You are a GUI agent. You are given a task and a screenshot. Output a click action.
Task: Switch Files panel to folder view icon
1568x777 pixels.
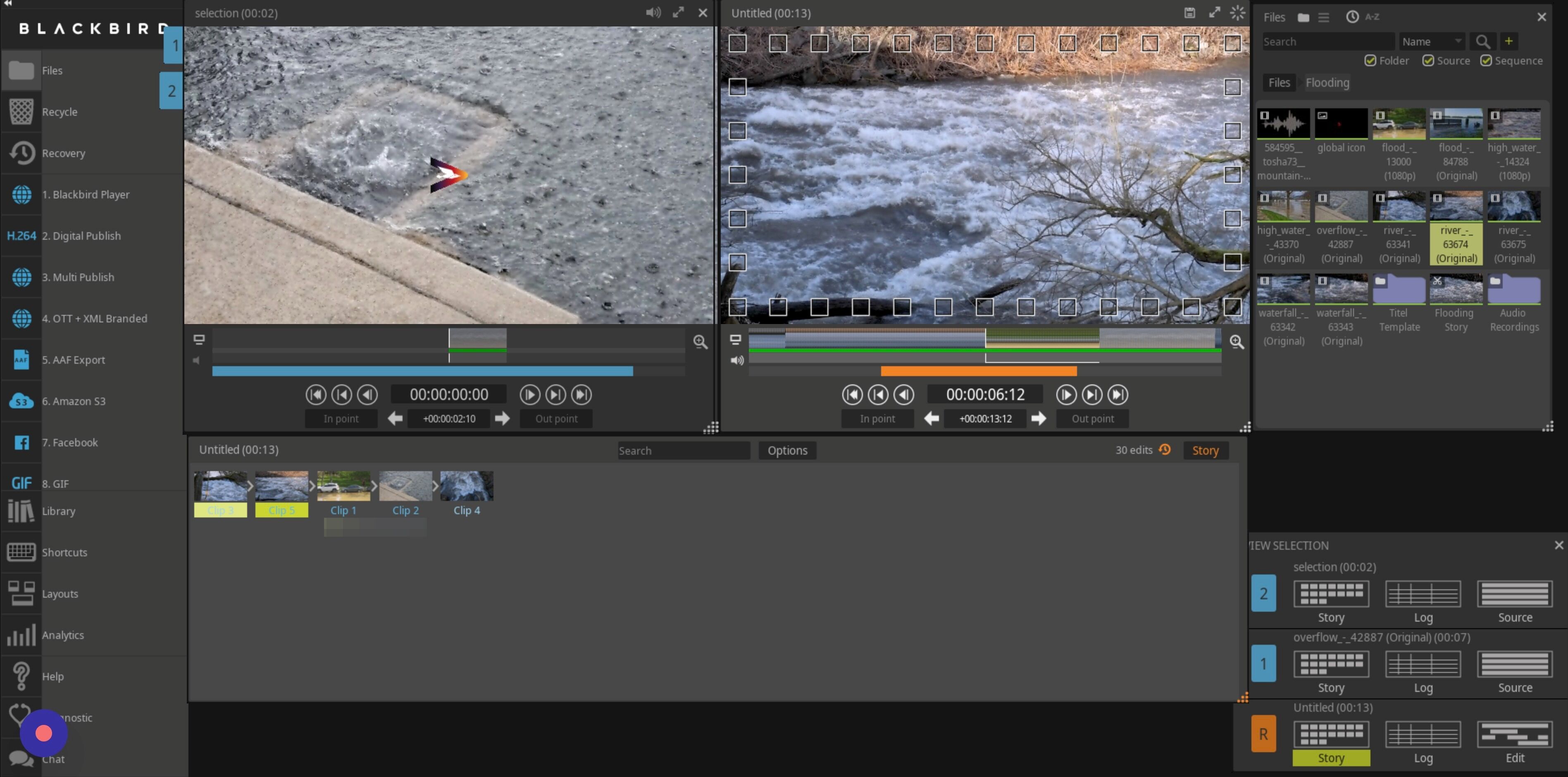[1303, 17]
